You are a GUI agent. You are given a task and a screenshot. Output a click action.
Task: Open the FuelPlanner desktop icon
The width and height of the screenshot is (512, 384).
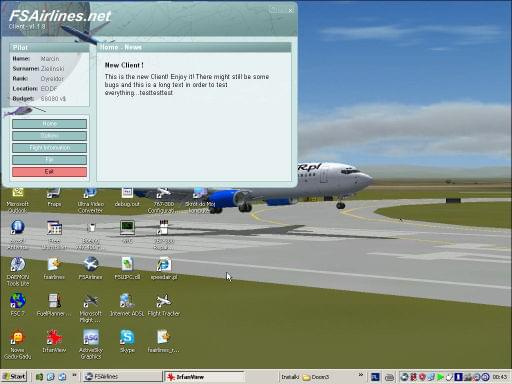click(x=54, y=305)
